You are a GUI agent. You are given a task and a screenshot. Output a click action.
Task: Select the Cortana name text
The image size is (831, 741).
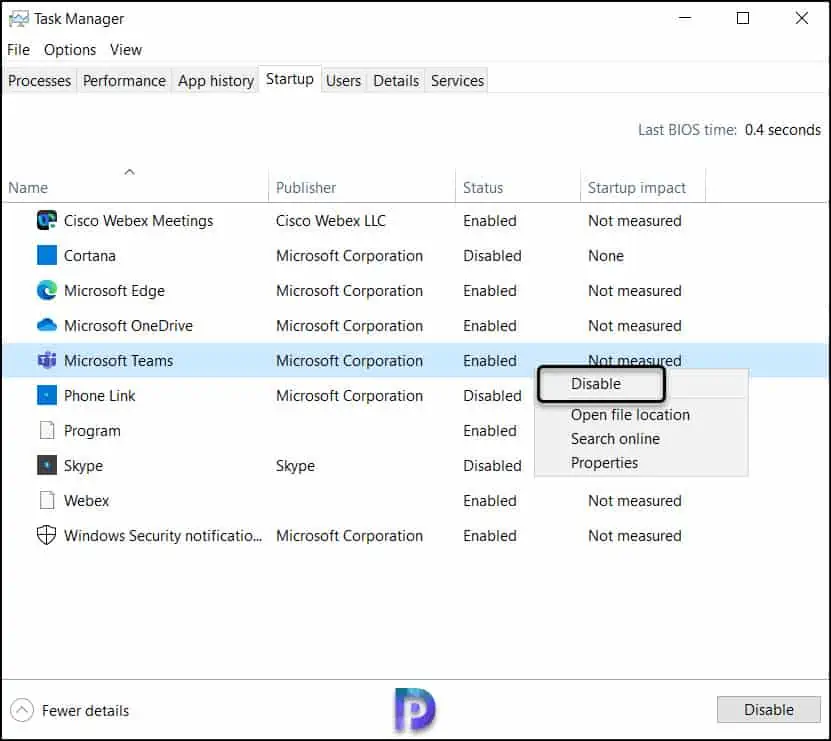point(90,255)
